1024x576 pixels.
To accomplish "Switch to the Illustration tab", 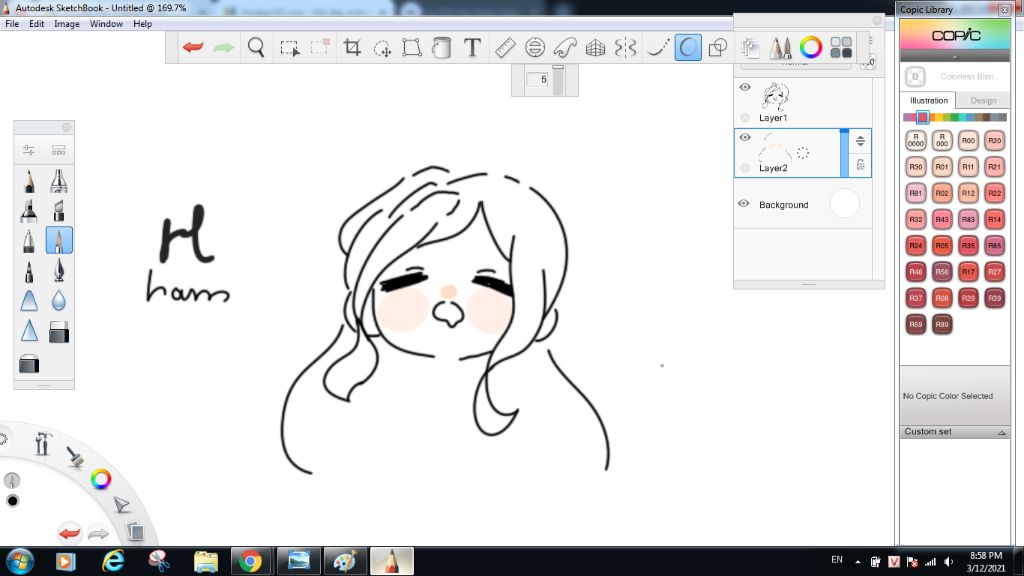I will tap(929, 101).
